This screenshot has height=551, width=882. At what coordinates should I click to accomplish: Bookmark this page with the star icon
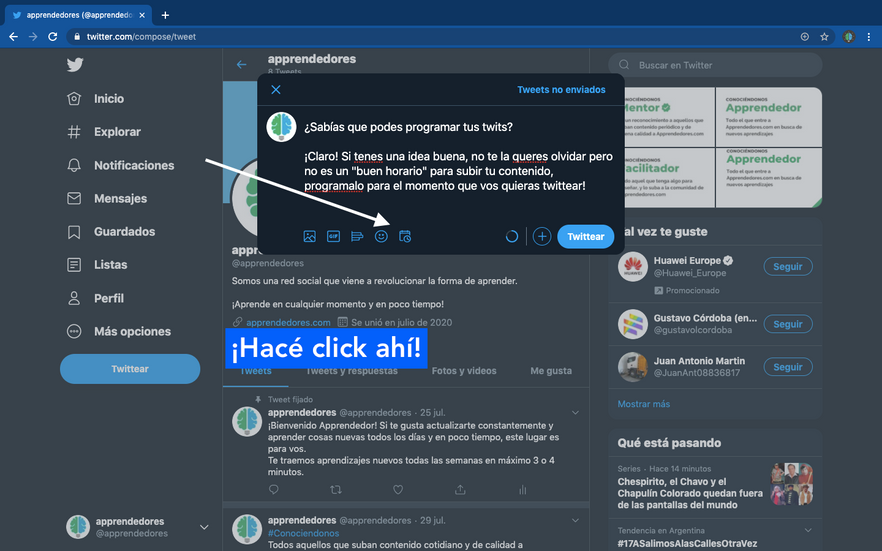[824, 37]
